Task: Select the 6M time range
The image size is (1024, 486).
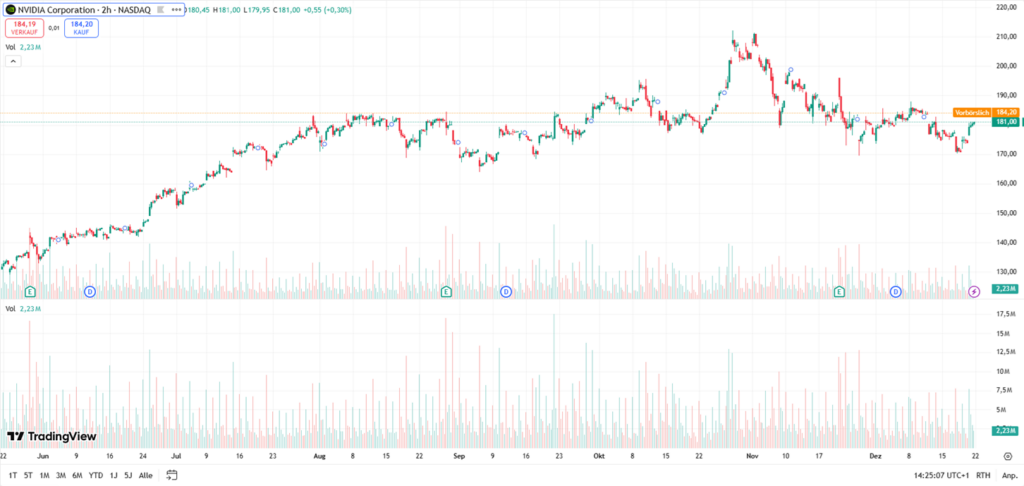Action: [77, 475]
